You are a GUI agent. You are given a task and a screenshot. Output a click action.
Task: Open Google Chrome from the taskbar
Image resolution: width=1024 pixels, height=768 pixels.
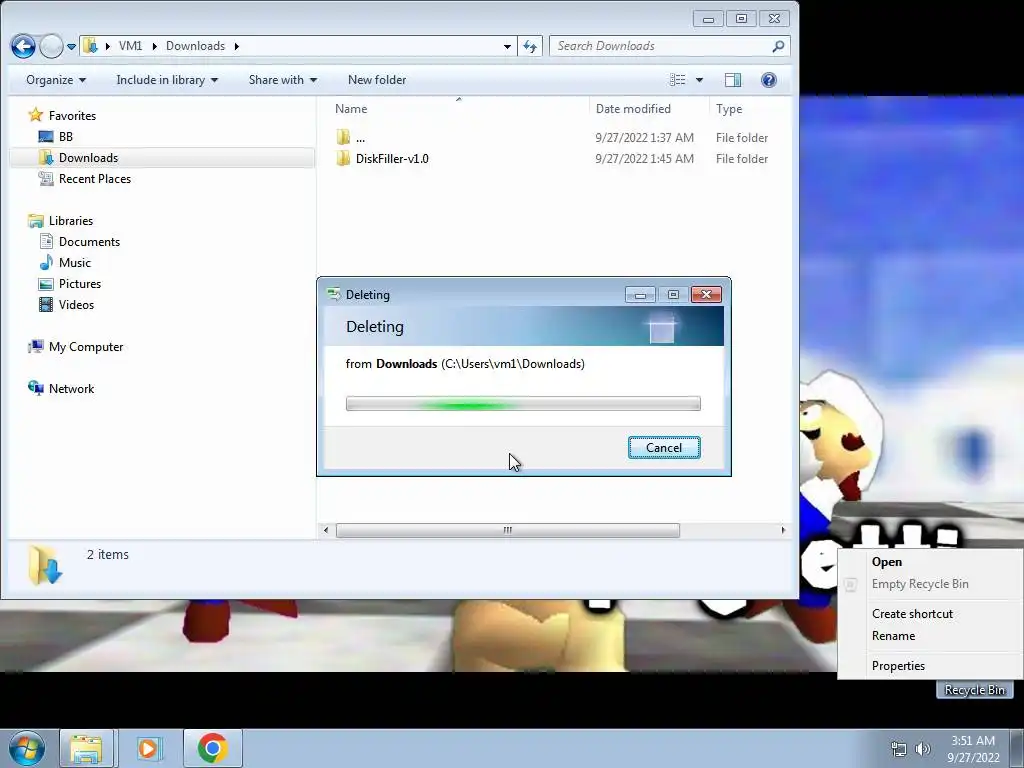click(212, 748)
